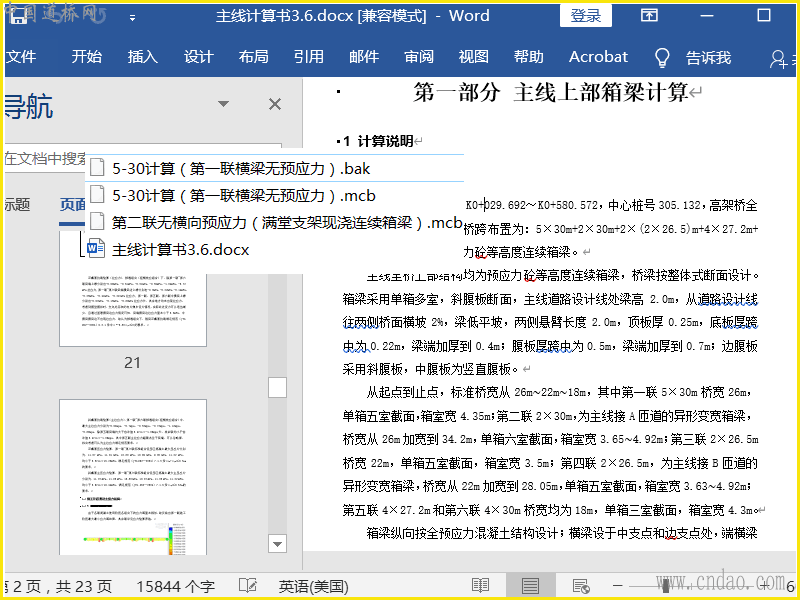Click the Tell Me lightbulb icon
Viewport: 800px width, 600px height.
coord(661,57)
